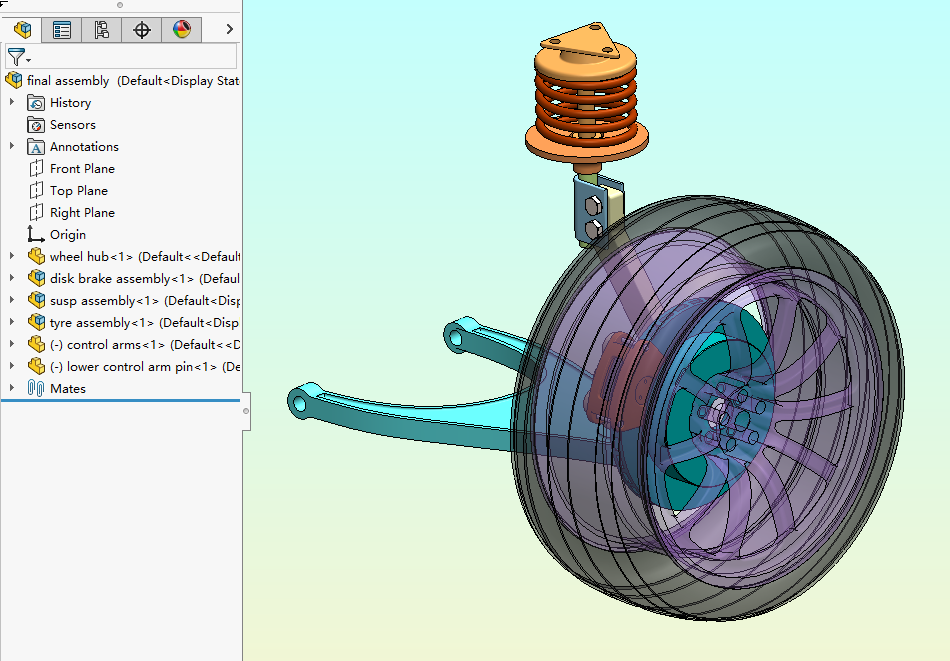This screenshot has height=661, width=950.
Task: Expand susp assembly<1>
Action: pos(12,300)
